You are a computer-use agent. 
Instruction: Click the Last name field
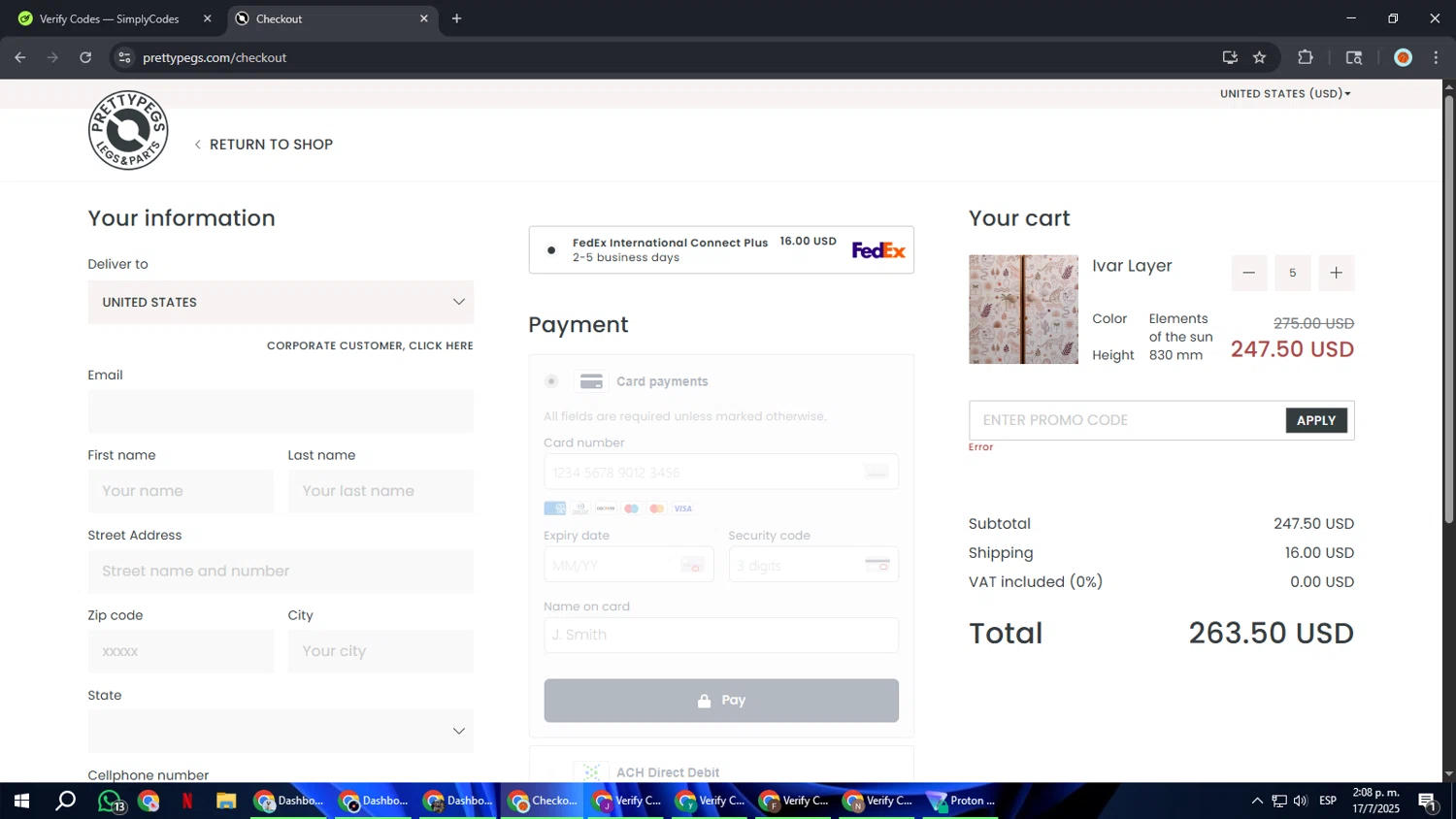[x=381, y=491]
